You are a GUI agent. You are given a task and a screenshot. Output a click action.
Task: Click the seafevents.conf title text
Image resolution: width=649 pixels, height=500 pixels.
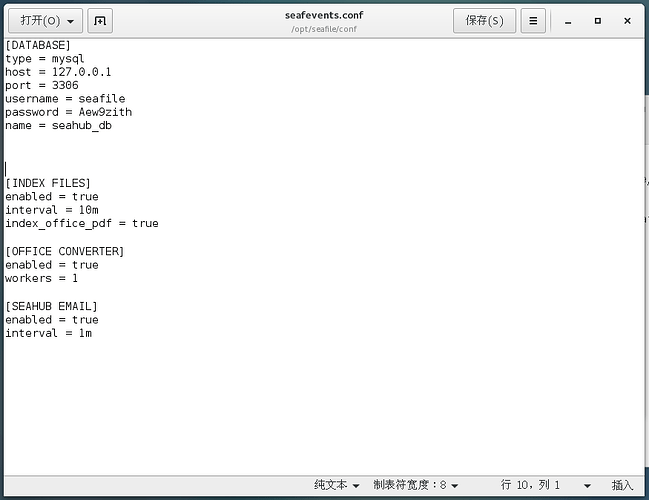point(324,15)
